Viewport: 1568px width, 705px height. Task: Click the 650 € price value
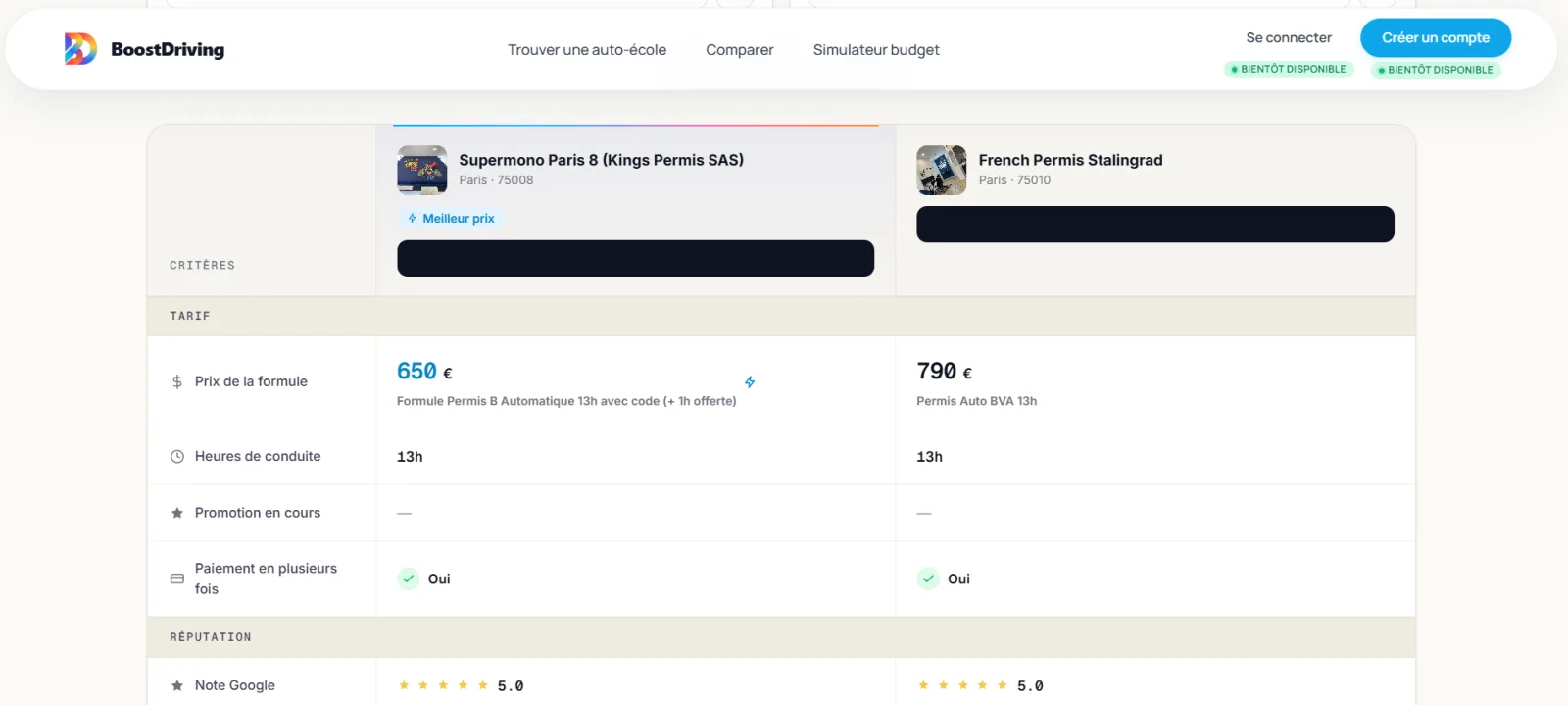[x=424, y=371]
